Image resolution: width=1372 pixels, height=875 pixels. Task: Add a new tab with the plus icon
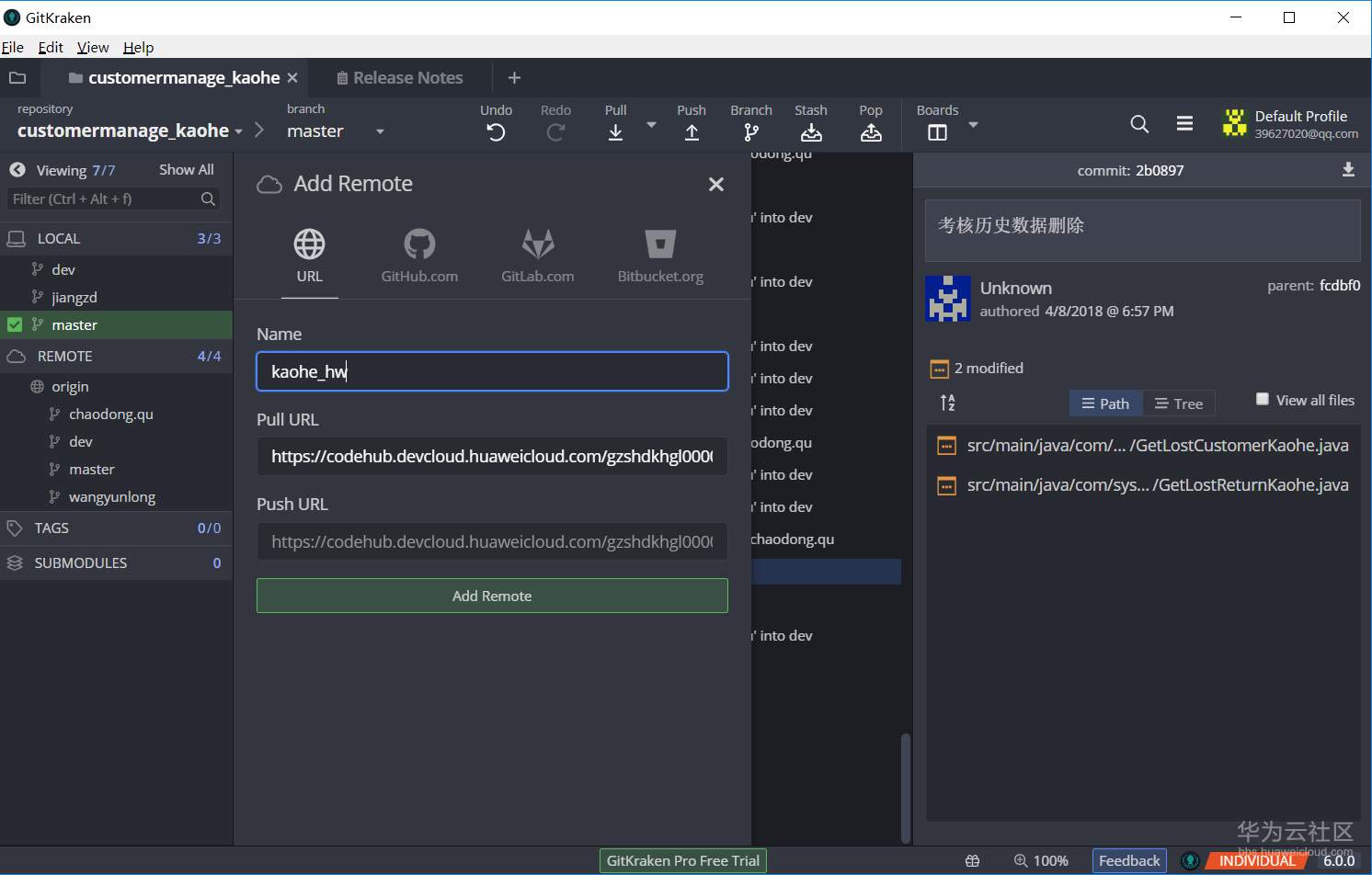tap(514, 78)
